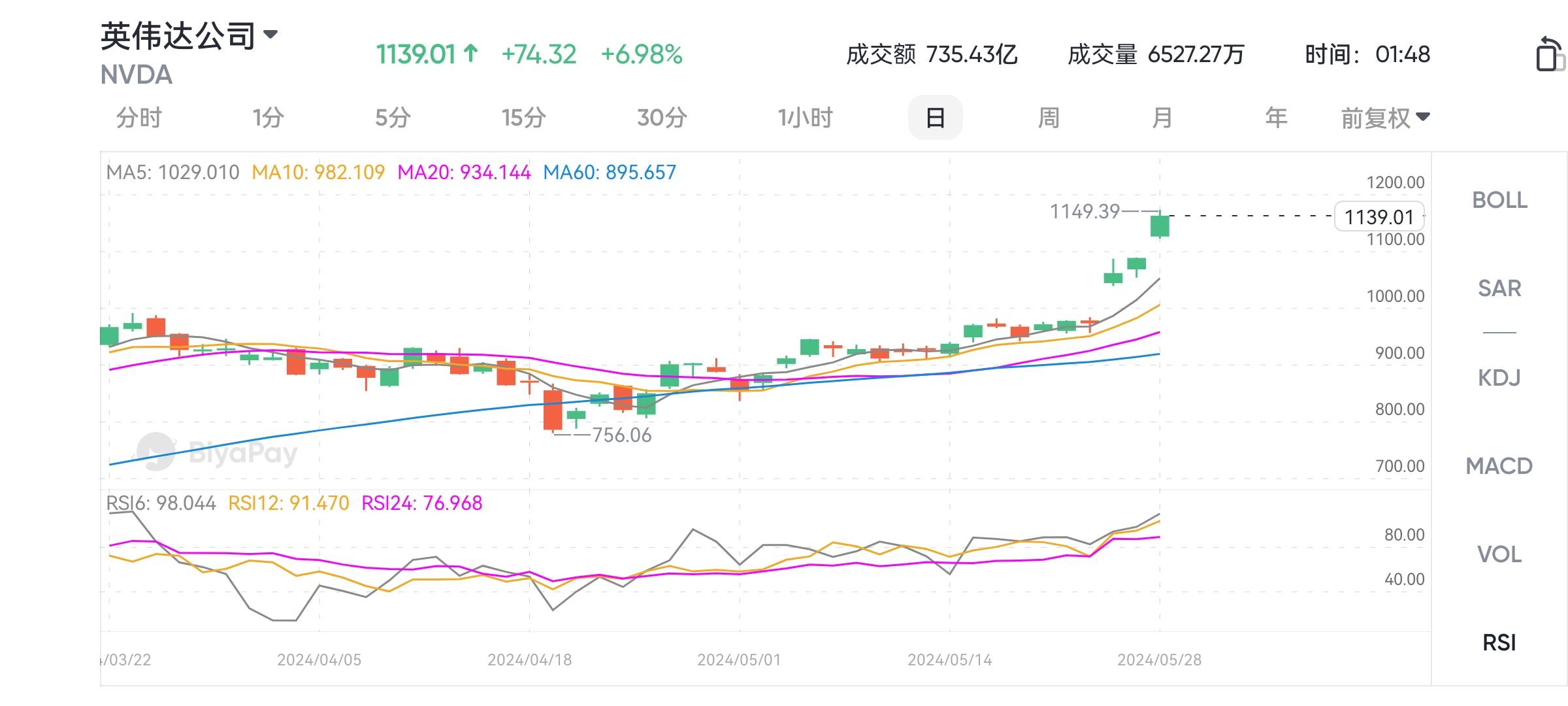The height and width of the screenshot is (706, 1568).
Task: Click the +6.98% change percentage
Action: 642,54
